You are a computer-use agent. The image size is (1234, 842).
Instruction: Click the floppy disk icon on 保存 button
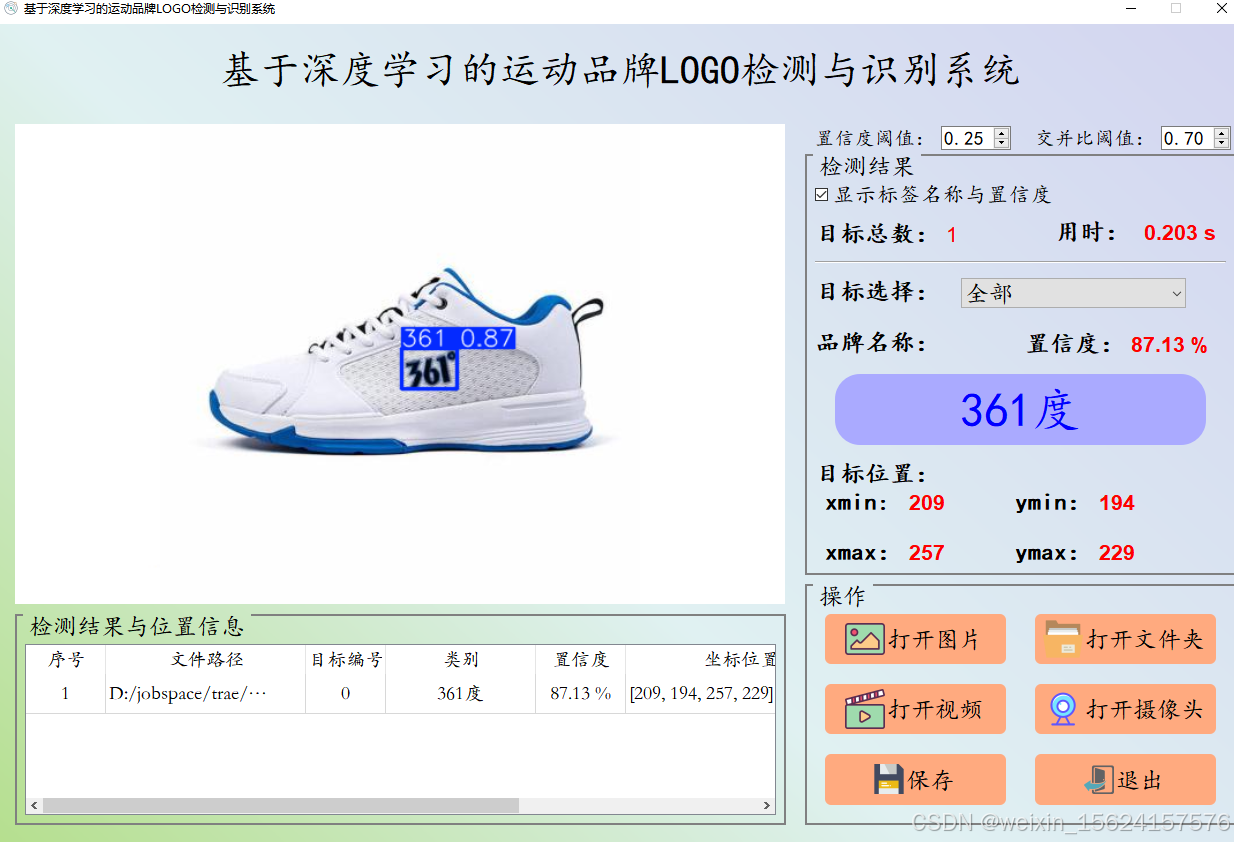889,779
